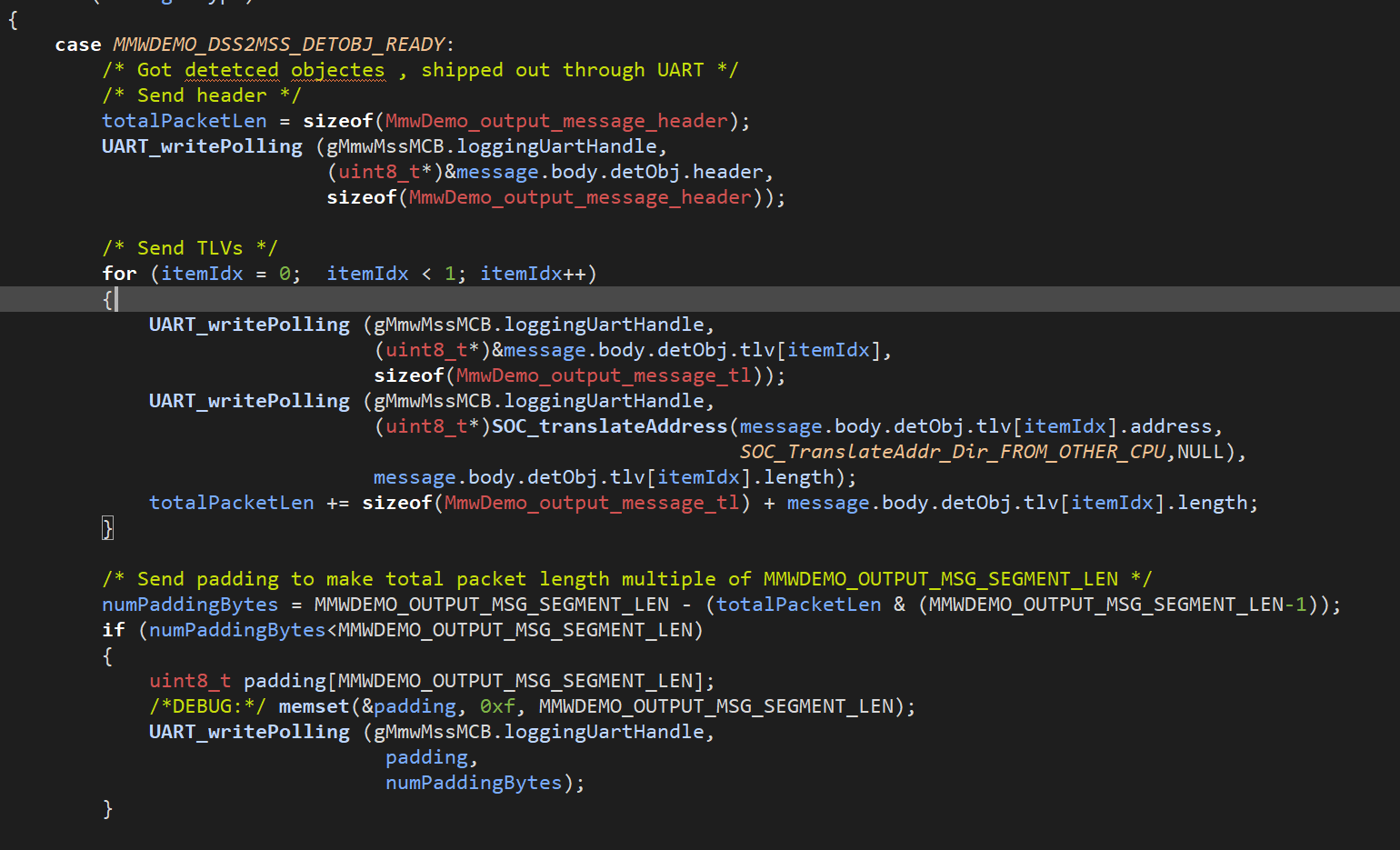Click the misspelled word detetced
The width and height of the screenshot is (1400, 850).
tap(232, 70)
